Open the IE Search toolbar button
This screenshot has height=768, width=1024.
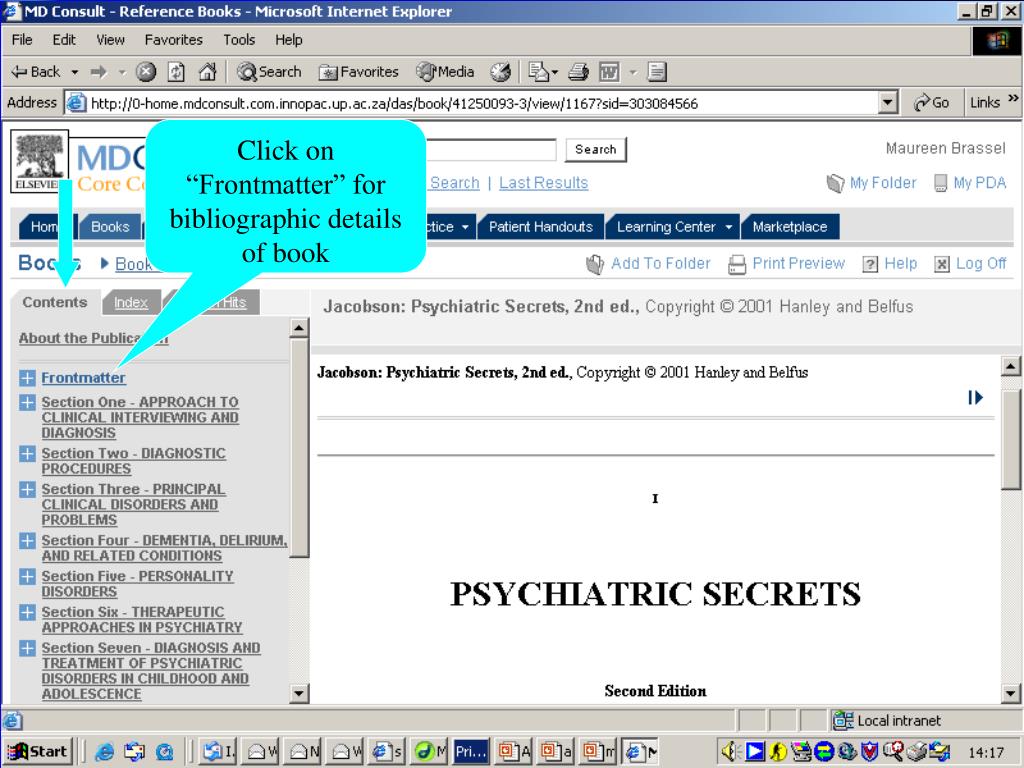coord(269,72)
